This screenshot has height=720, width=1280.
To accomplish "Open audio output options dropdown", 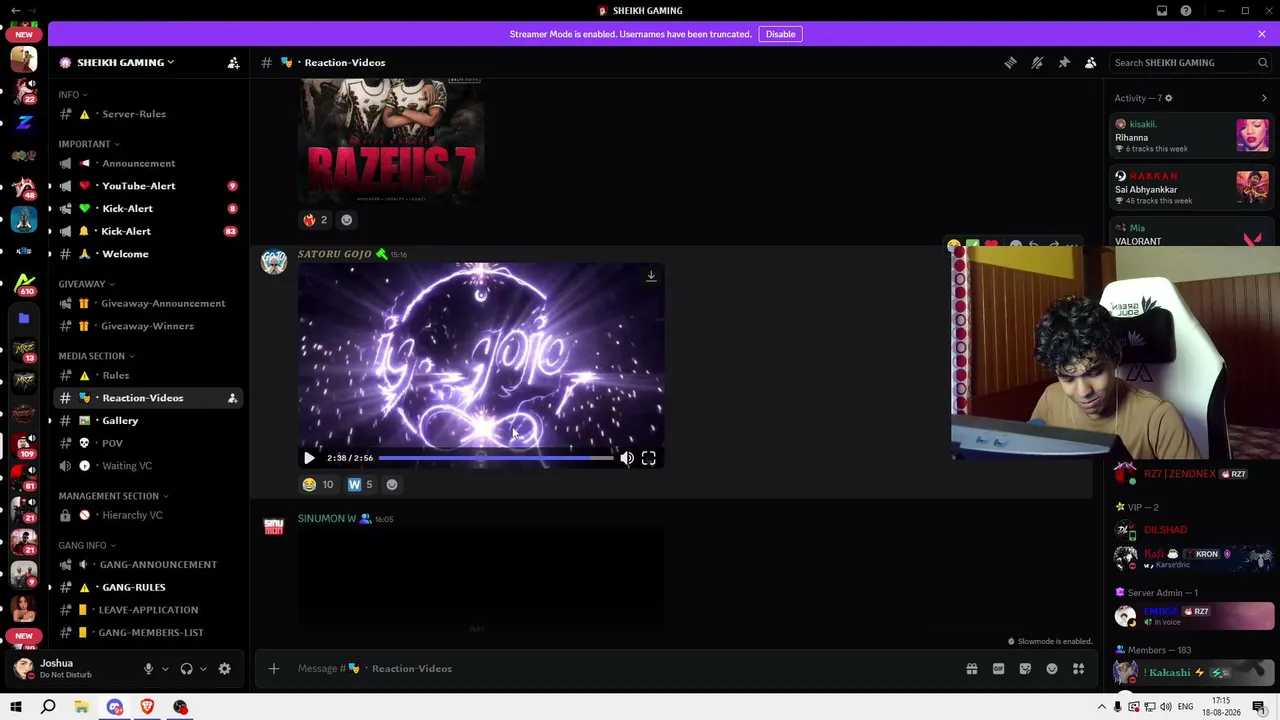I will tap(203, 669).
